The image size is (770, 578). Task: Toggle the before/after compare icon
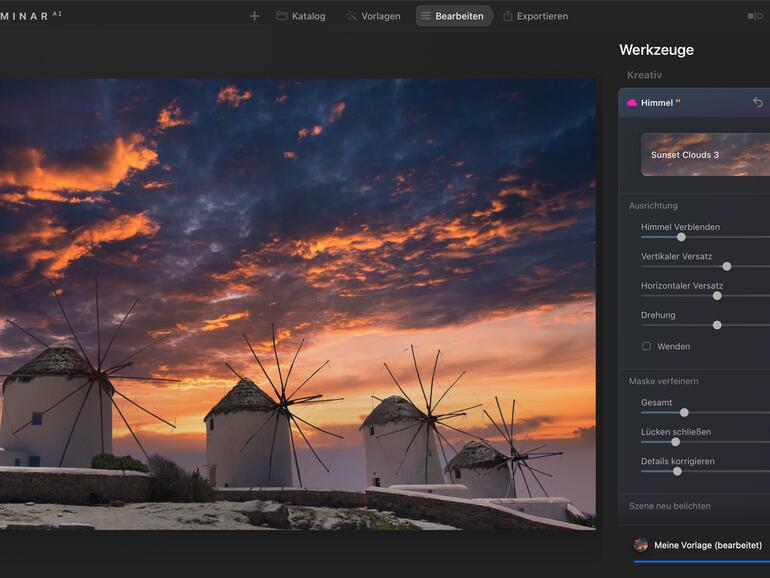755,16
